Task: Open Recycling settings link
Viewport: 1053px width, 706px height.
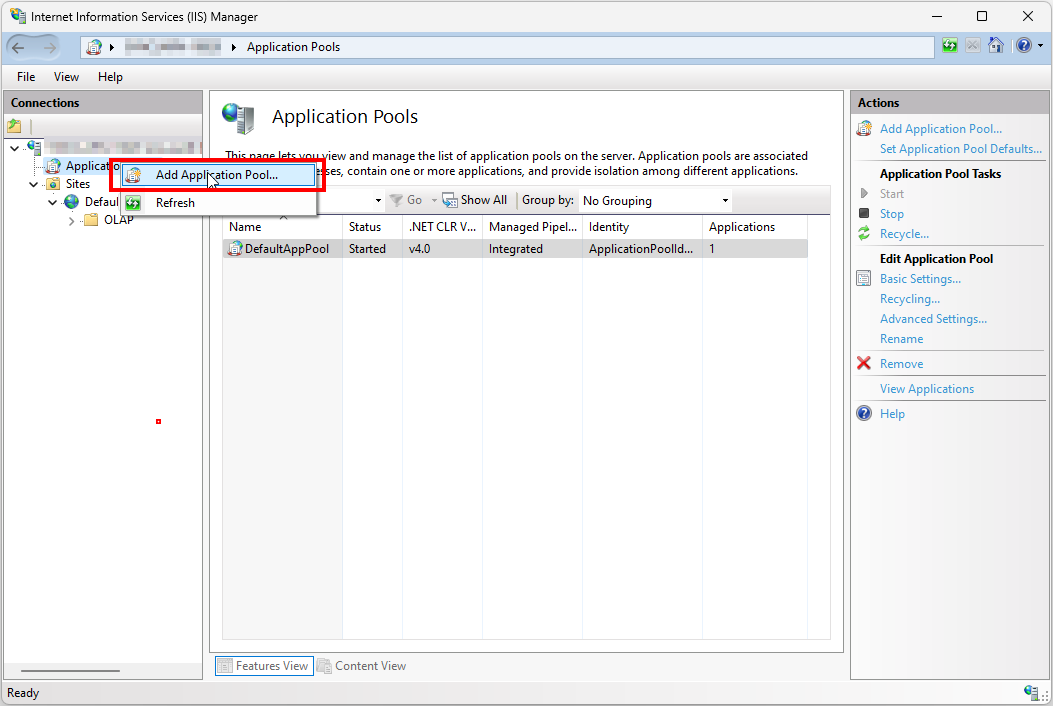Action: pyautogui.click(x=910, y=299)
